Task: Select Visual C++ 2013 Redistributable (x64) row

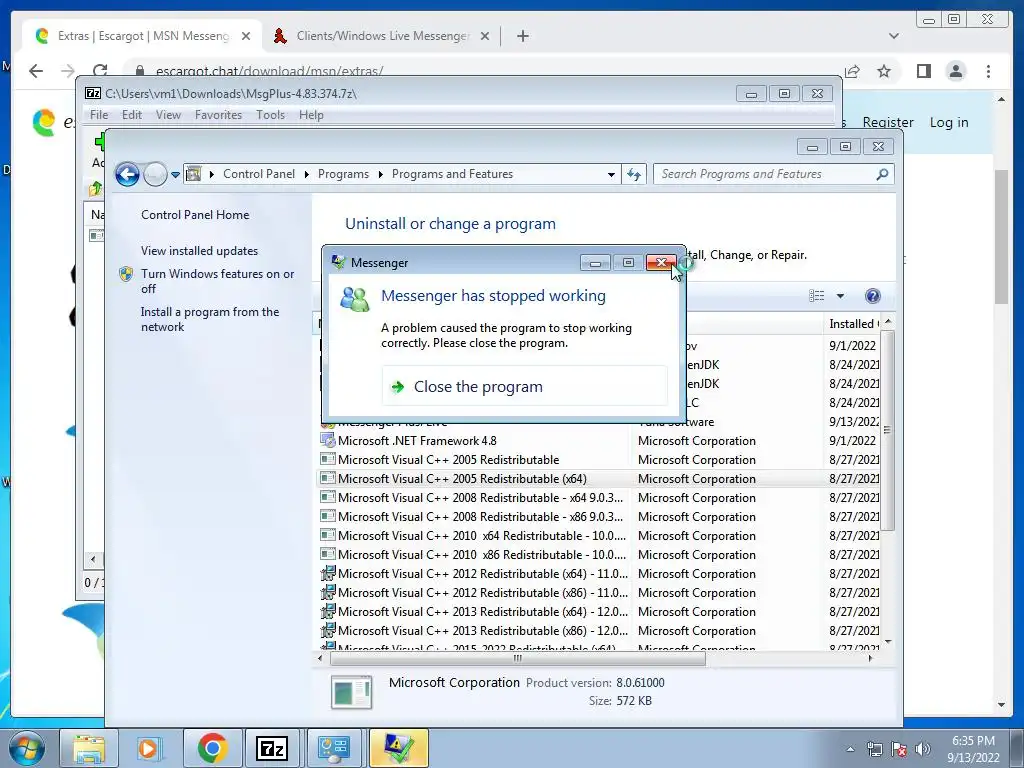Action: (599, 611)
